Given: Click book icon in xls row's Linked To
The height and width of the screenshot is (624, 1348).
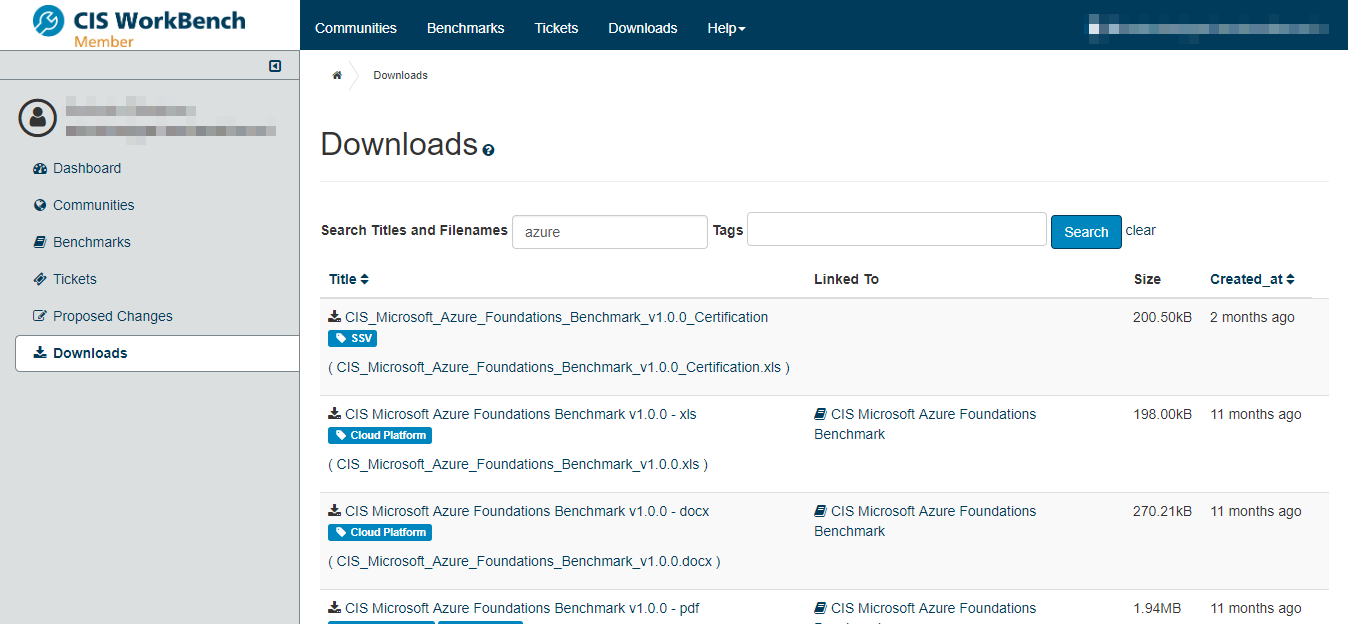Looking at the screenshot, I should (x=821, y=414).
